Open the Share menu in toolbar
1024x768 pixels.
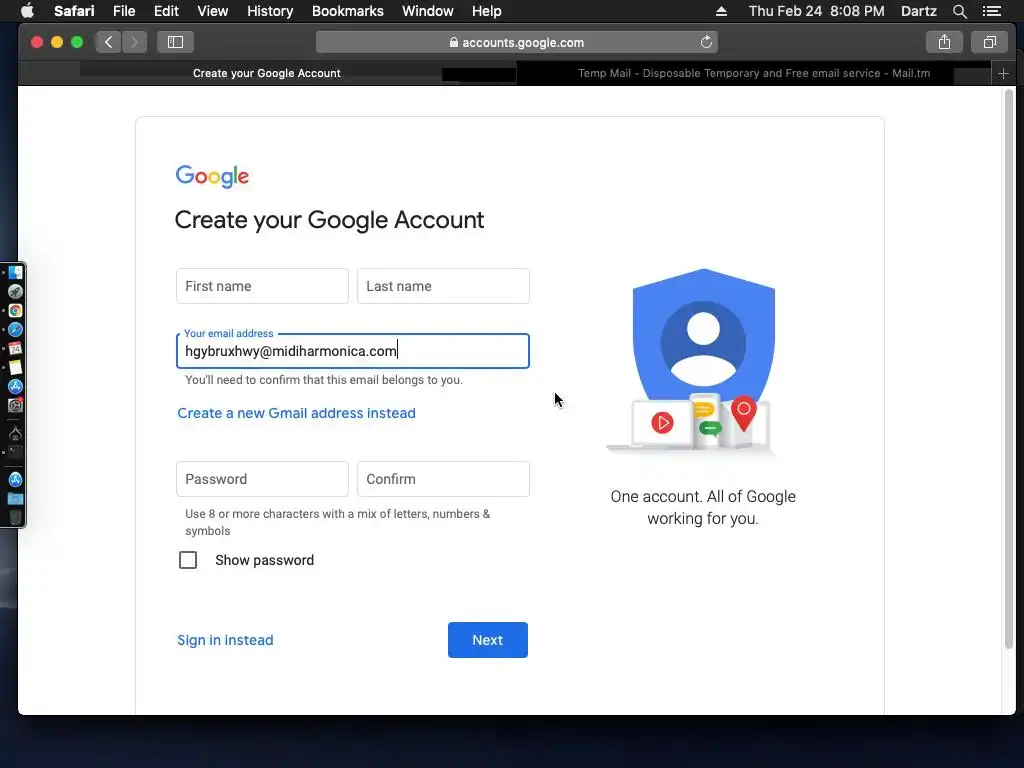click(x=944, y=42)
